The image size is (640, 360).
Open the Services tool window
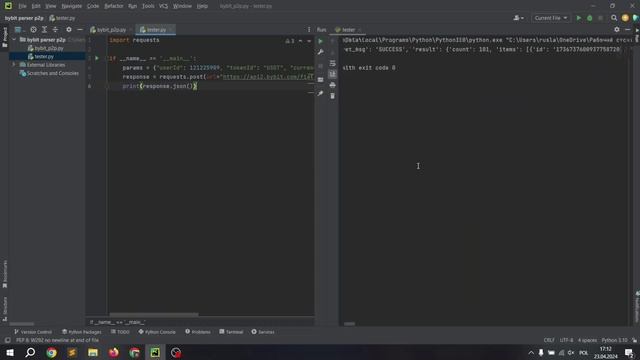(263, 332)
